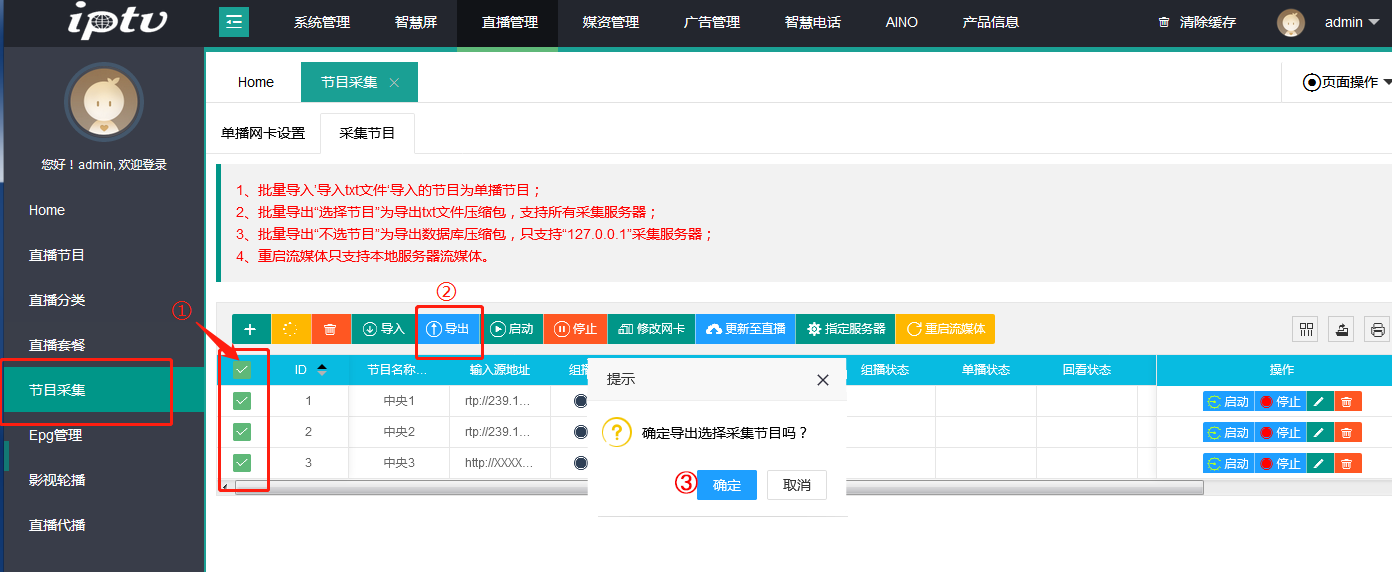Image resolution: width=1392 pixels, height=572 pixels.
Task: Click the pencil edit icon for 中央1
Action: pyautogui.click(x=1319, y=402)
